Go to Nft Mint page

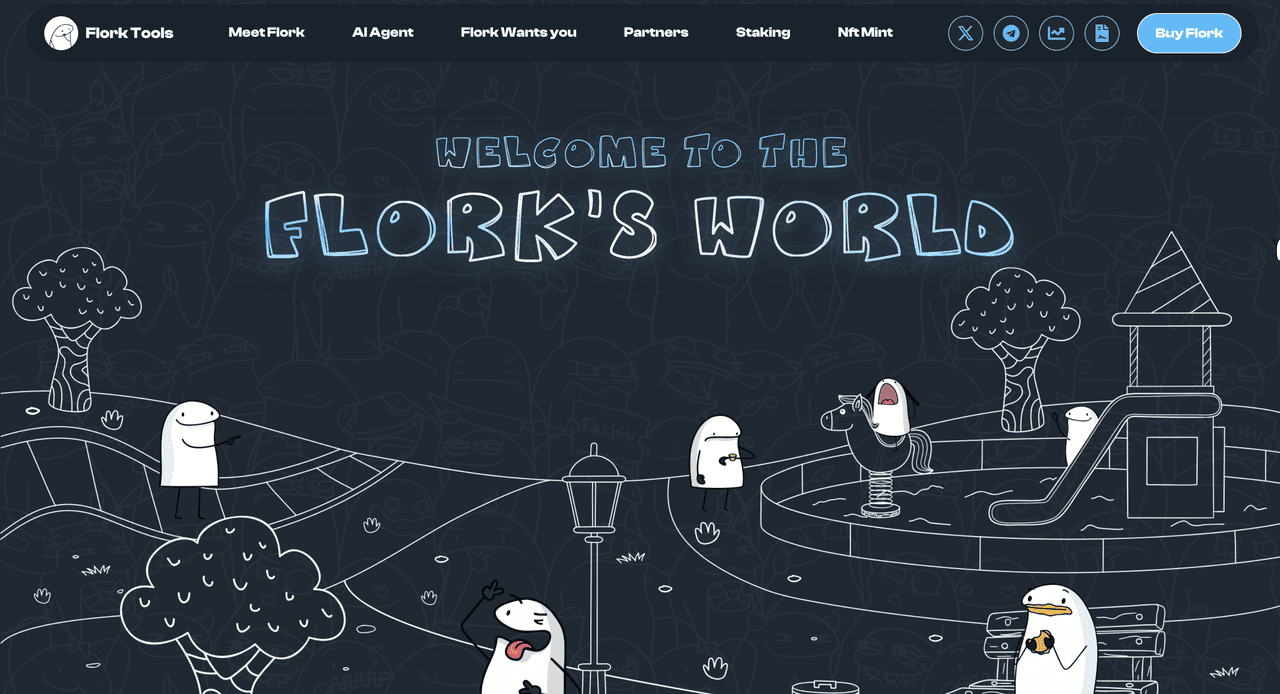point(865,32)
